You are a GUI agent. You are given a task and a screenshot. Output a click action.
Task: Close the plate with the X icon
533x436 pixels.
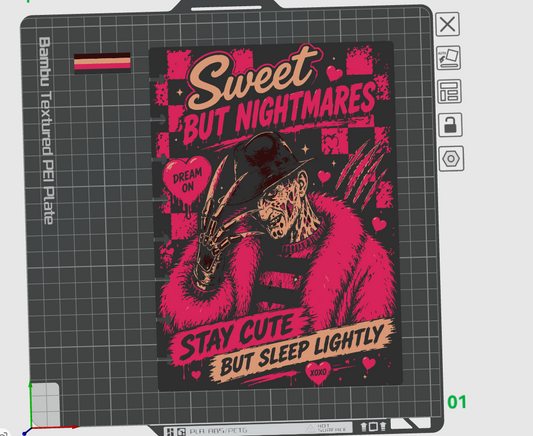[447, 24]
